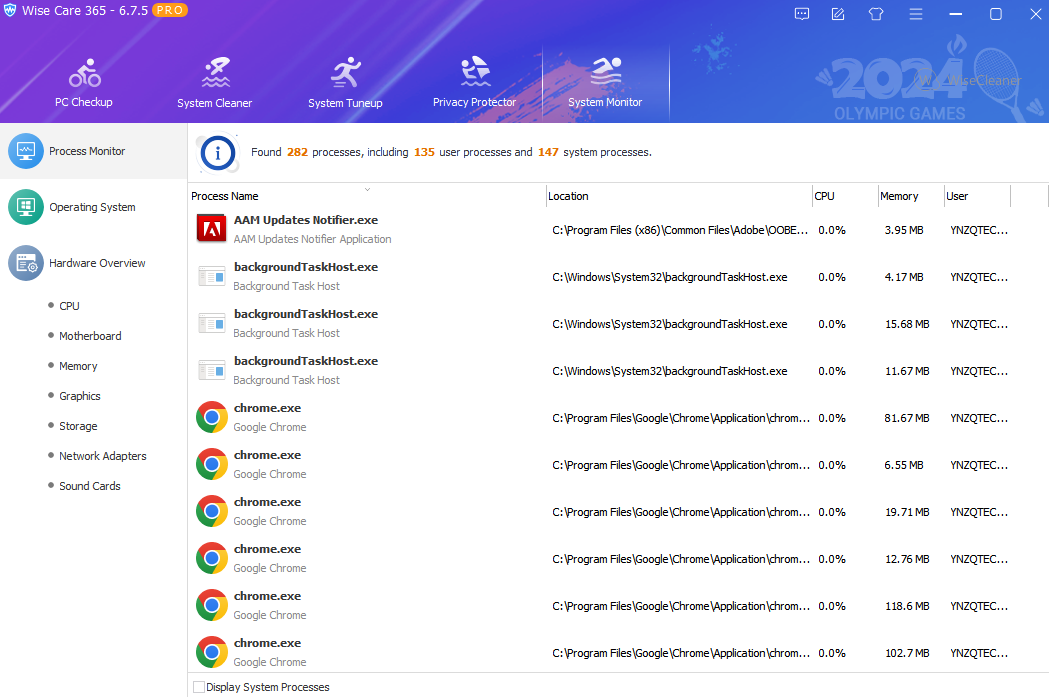Click the Chrome icon for 81.67 MB process
The image size is (1049, 697).
pos(211,417)
